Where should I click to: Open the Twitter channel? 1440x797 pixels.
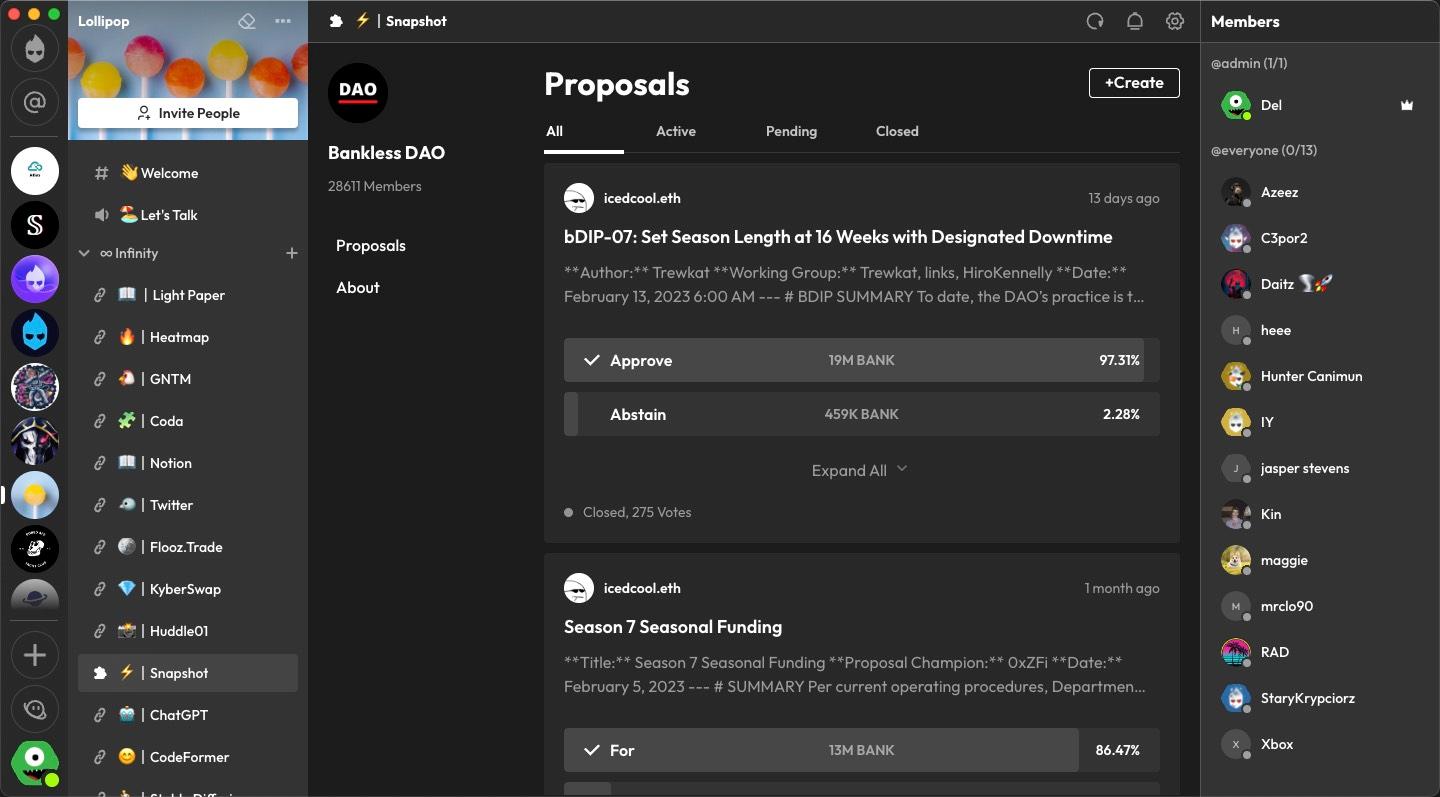point(188,505)
